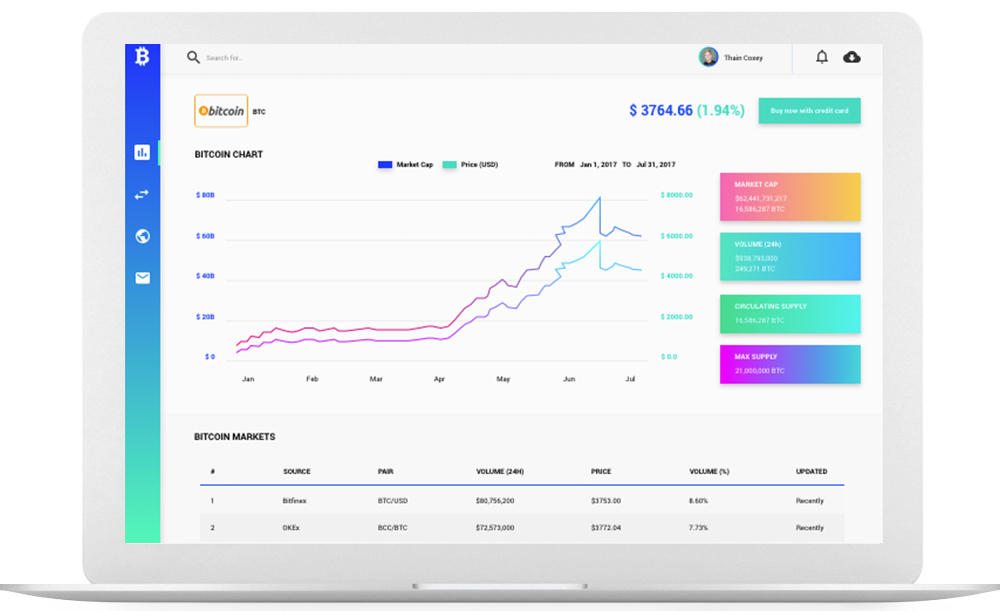Image resolution: width=1000 pixels, height=611 pixels.
Task: Sort table by PRICE column header
Action: point(601,471)
